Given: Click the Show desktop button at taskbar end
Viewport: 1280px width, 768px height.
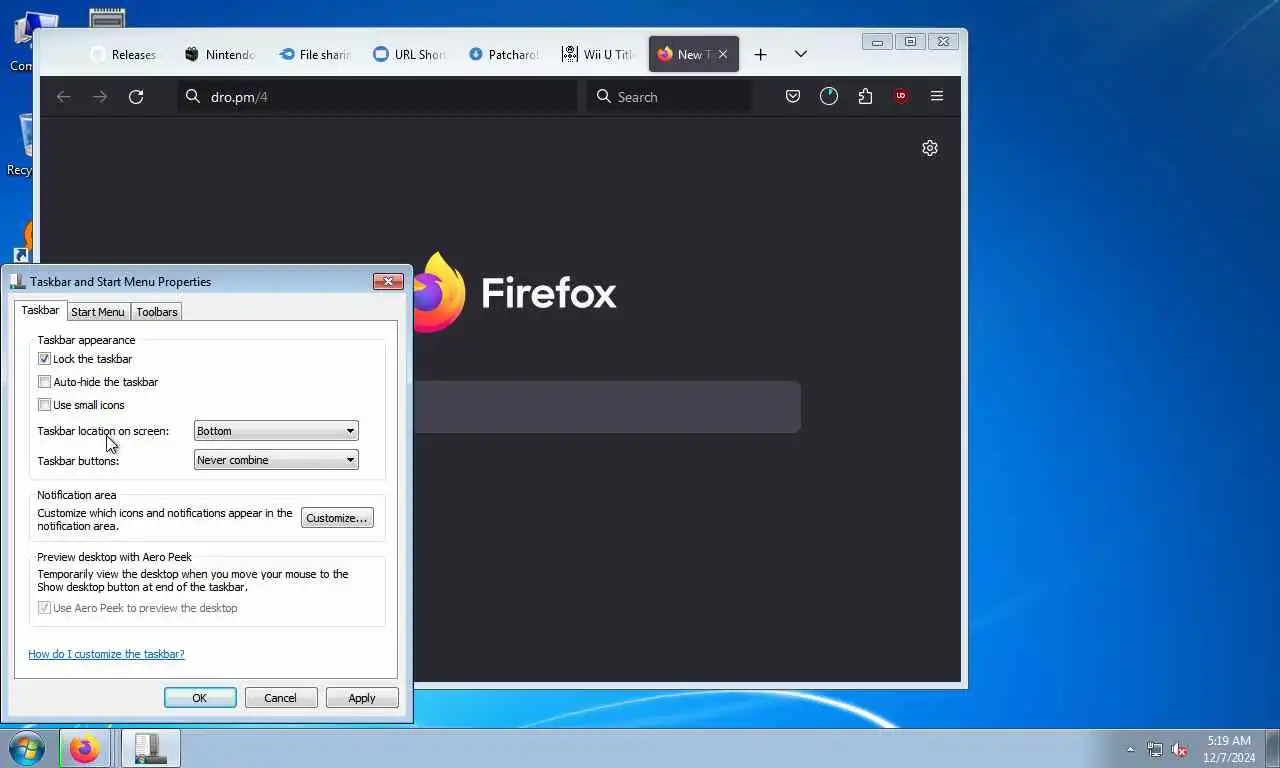Looking at the screenshot, I should click(1272, 749).
